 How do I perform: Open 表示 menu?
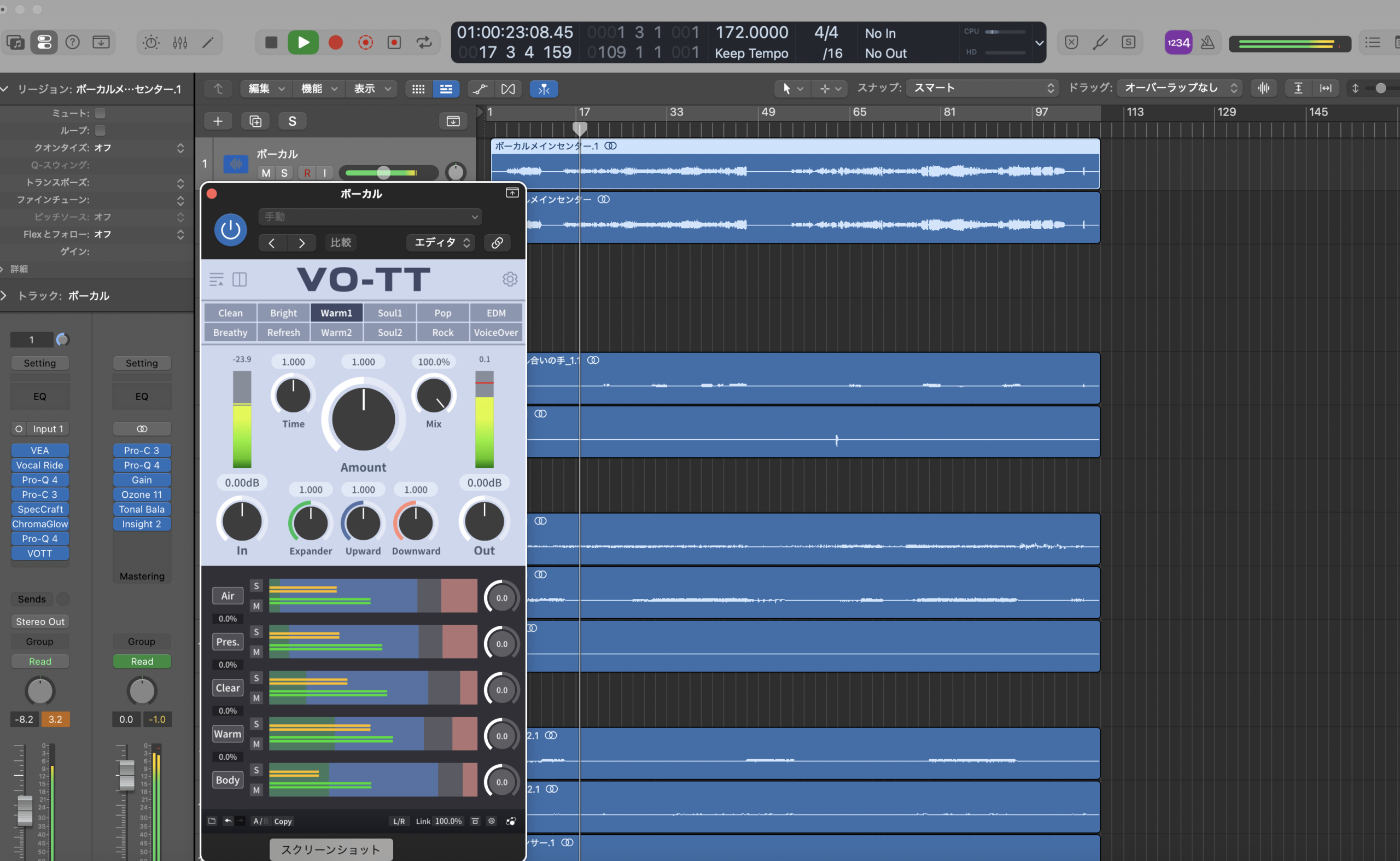(x=372, y=88)
